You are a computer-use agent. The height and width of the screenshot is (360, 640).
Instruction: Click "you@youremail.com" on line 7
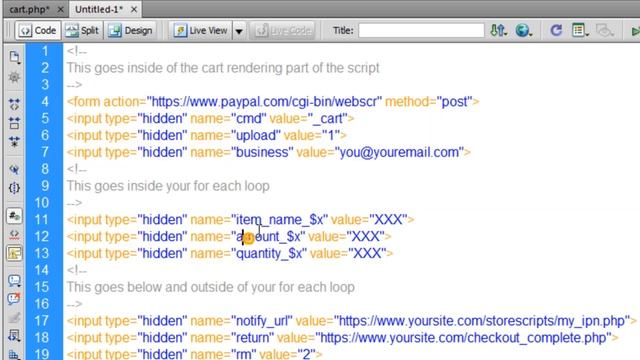pos(399,152)
